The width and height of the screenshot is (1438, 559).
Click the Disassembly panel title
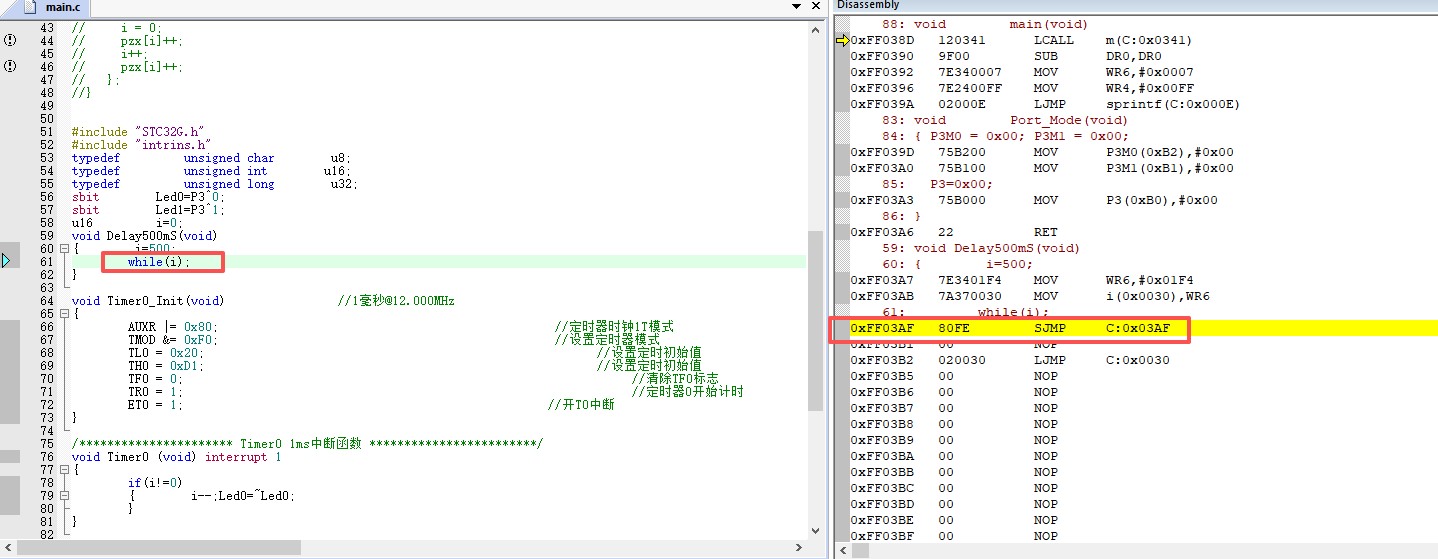click(868, 5)
